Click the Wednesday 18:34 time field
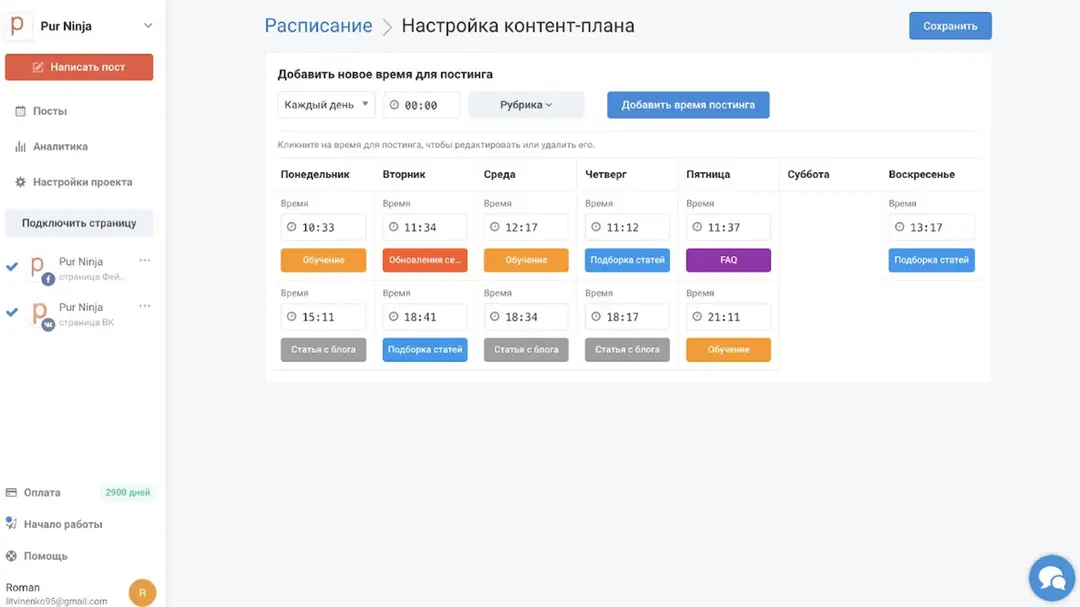1080x607 pixels. tap(526, 317)
